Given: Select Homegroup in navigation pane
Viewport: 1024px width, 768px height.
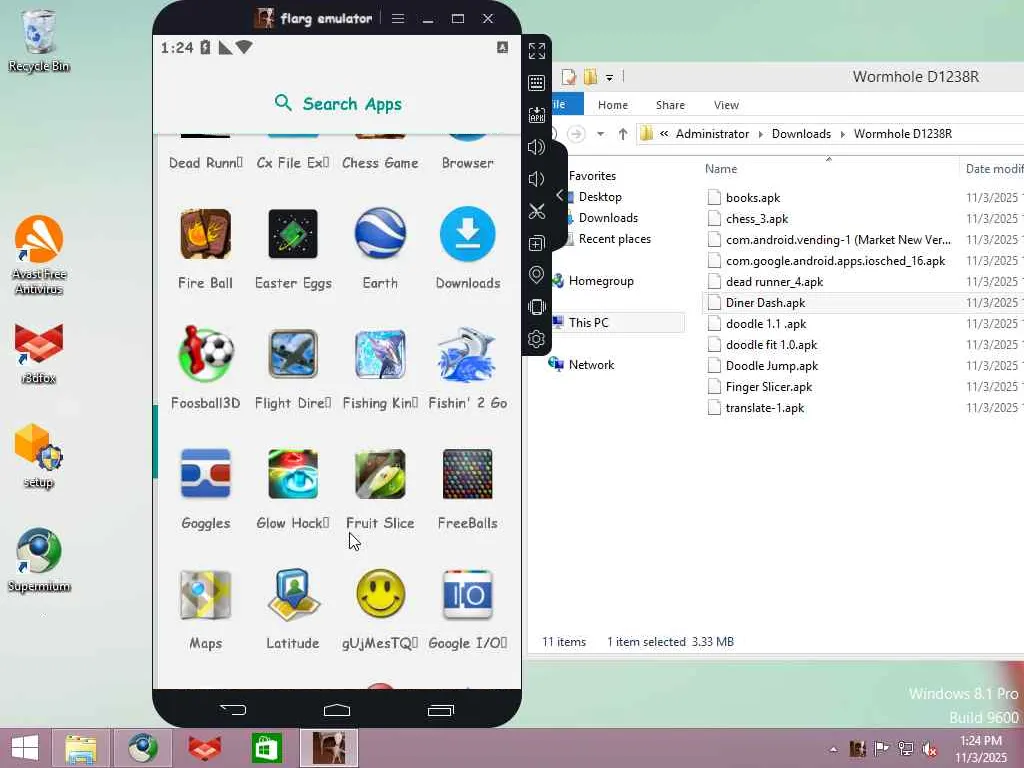Looking at the screenshot, I should coord(601,281).
